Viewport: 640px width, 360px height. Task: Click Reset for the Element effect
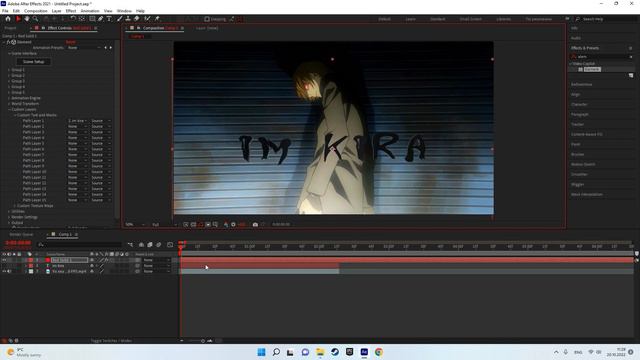(71, 42)
